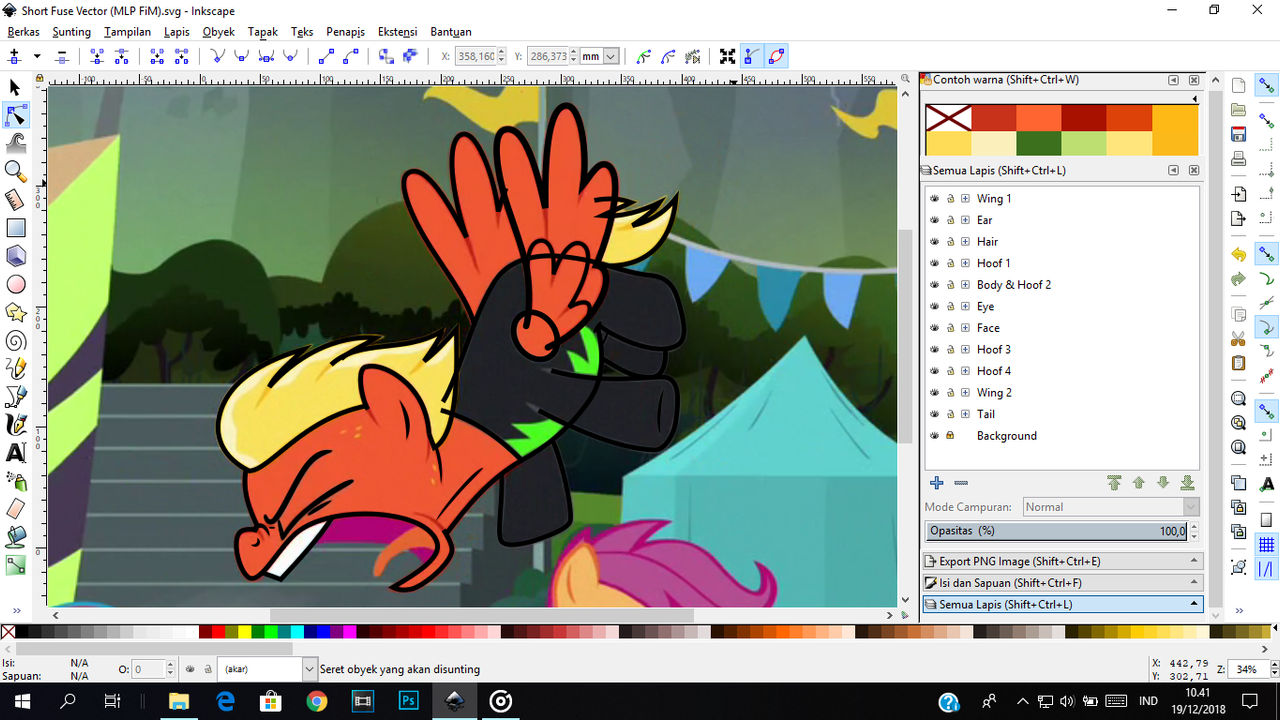Expand Isi dan Sapuan panel
The image size is (1280, 720).
pyautogui.click(x=1062, y=583)
